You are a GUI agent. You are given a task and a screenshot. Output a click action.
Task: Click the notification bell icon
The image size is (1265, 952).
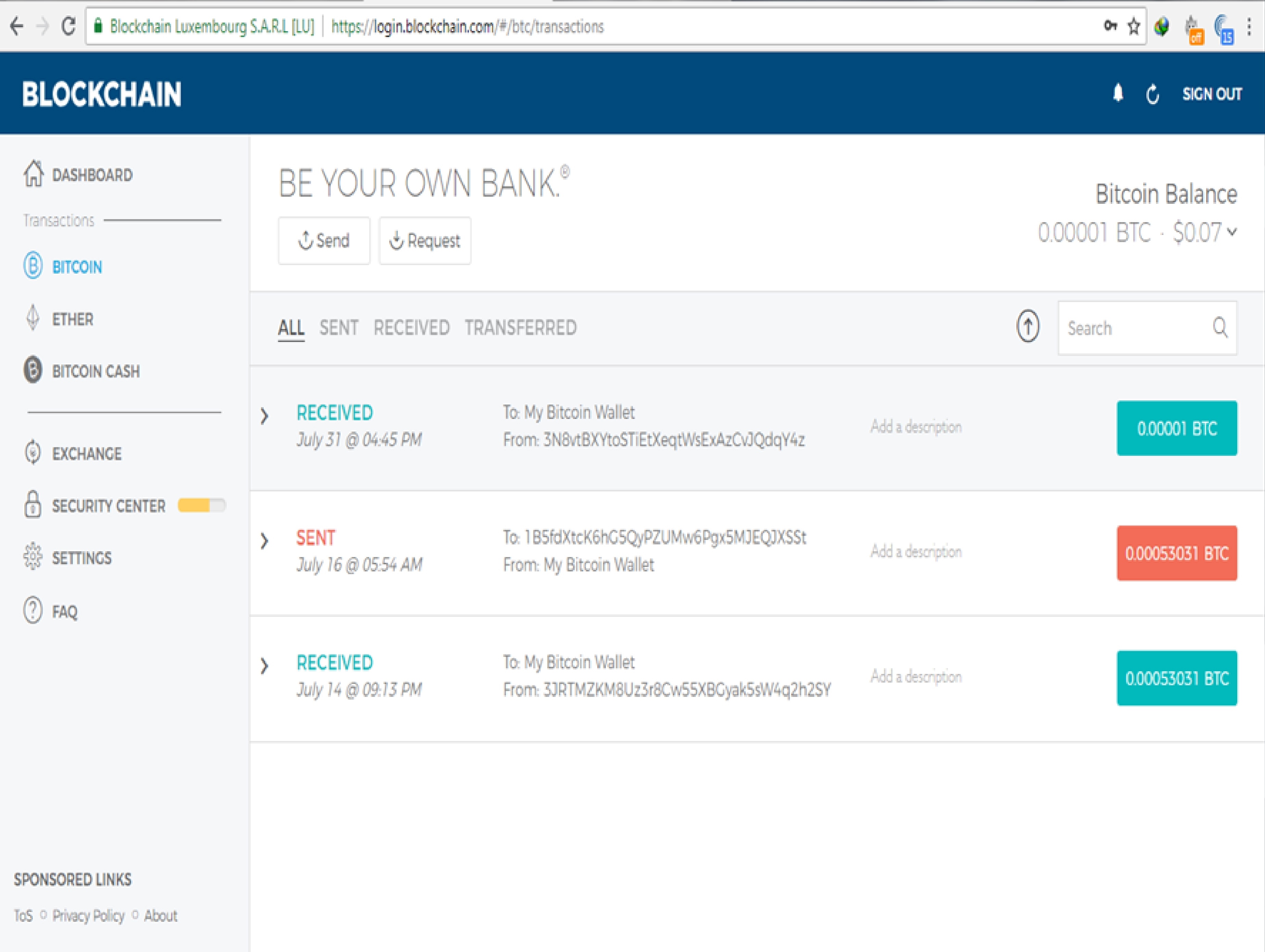1118,93
